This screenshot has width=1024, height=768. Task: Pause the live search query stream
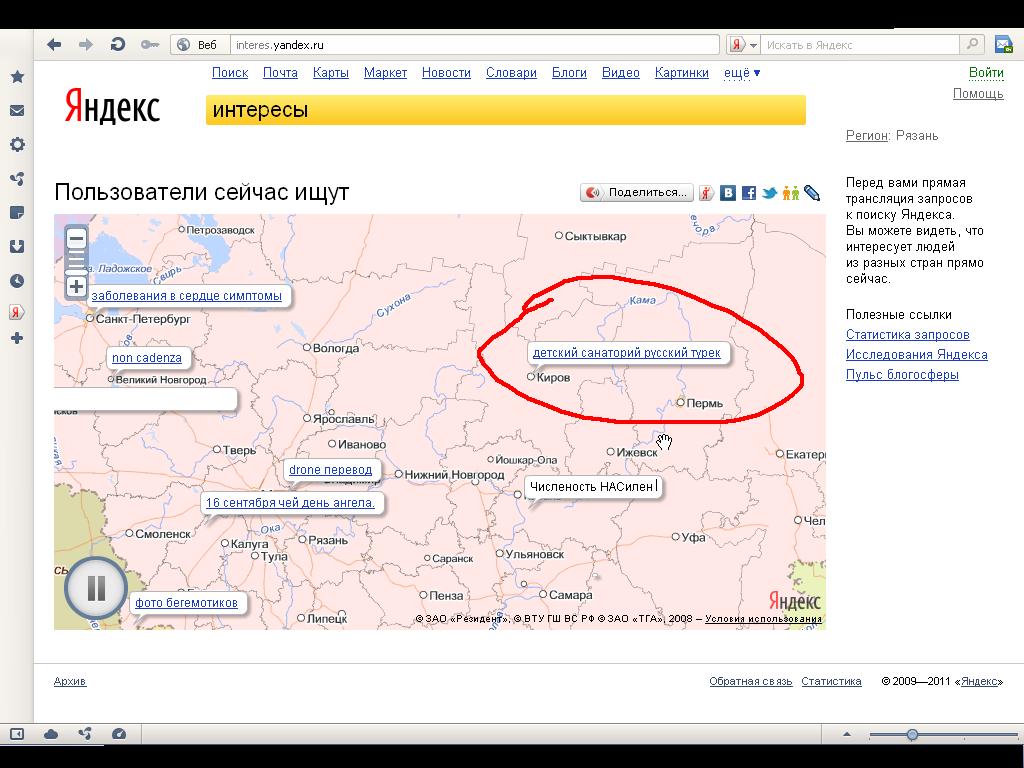point(96,588)
